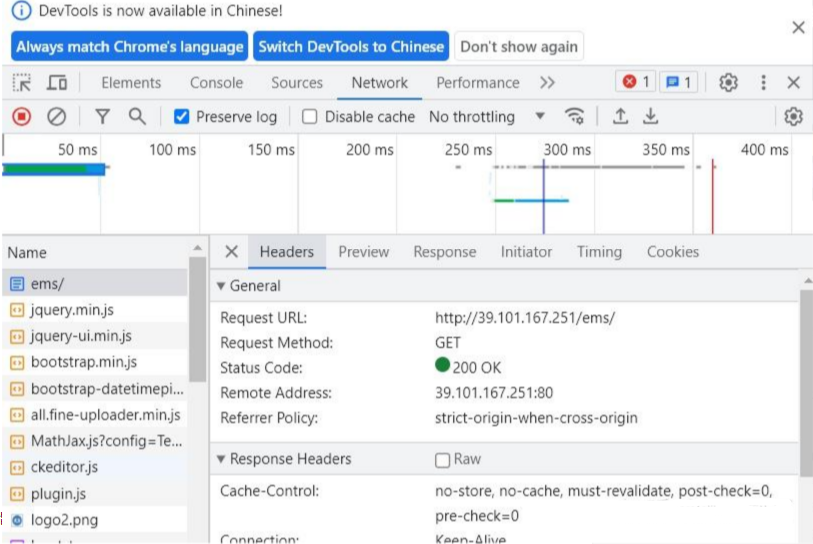
Task: Select the inspect element picker icon
Action: [22, 82]
